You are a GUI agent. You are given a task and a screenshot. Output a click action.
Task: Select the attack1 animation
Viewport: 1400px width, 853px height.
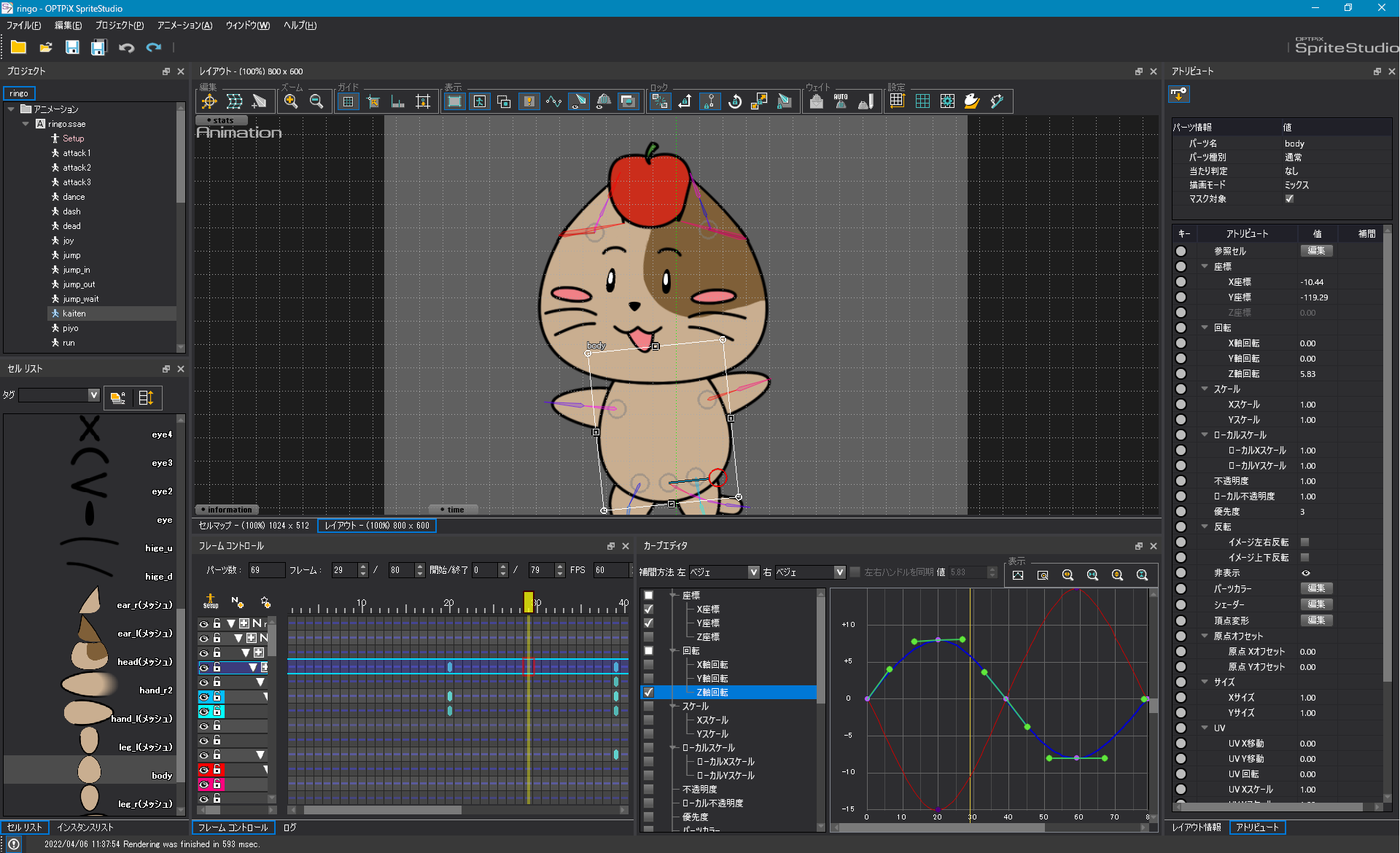pos(77,153)
